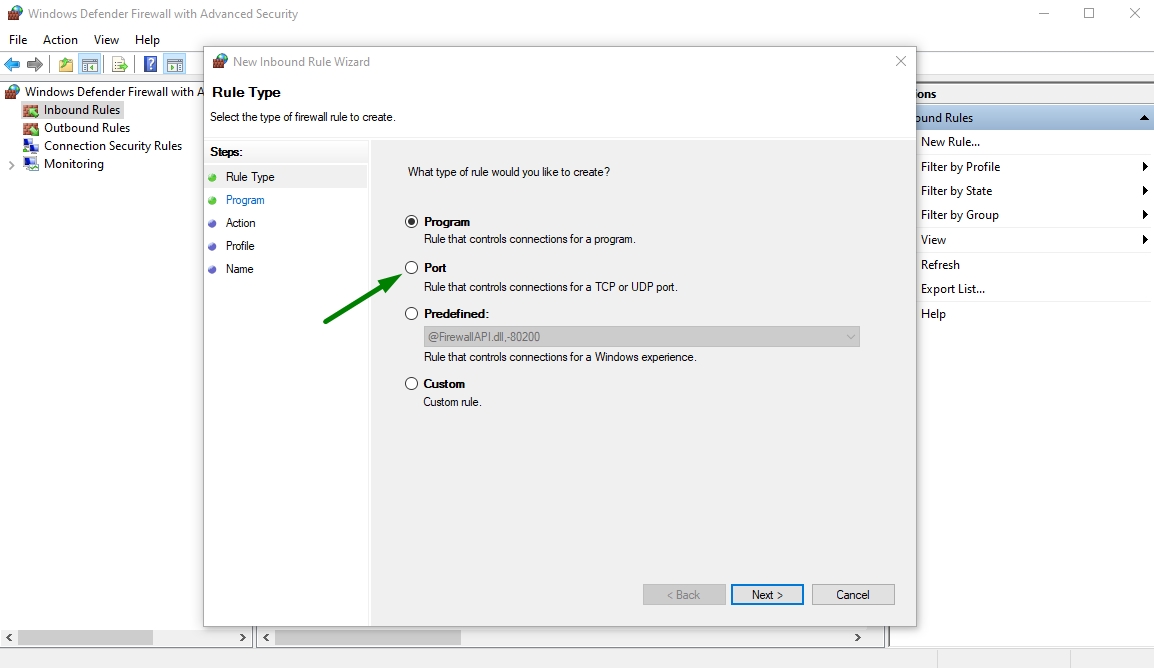
Task: Click the Back arrow toolbar icon
Action: coord(12,65)
